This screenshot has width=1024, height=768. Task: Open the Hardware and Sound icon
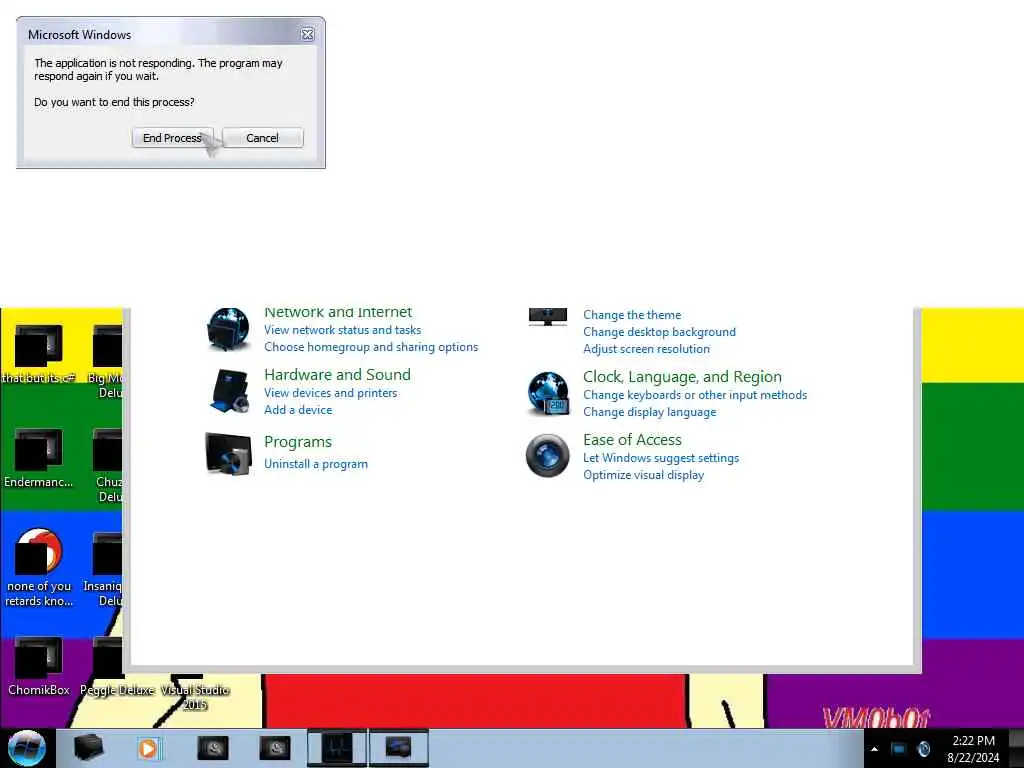229,391
